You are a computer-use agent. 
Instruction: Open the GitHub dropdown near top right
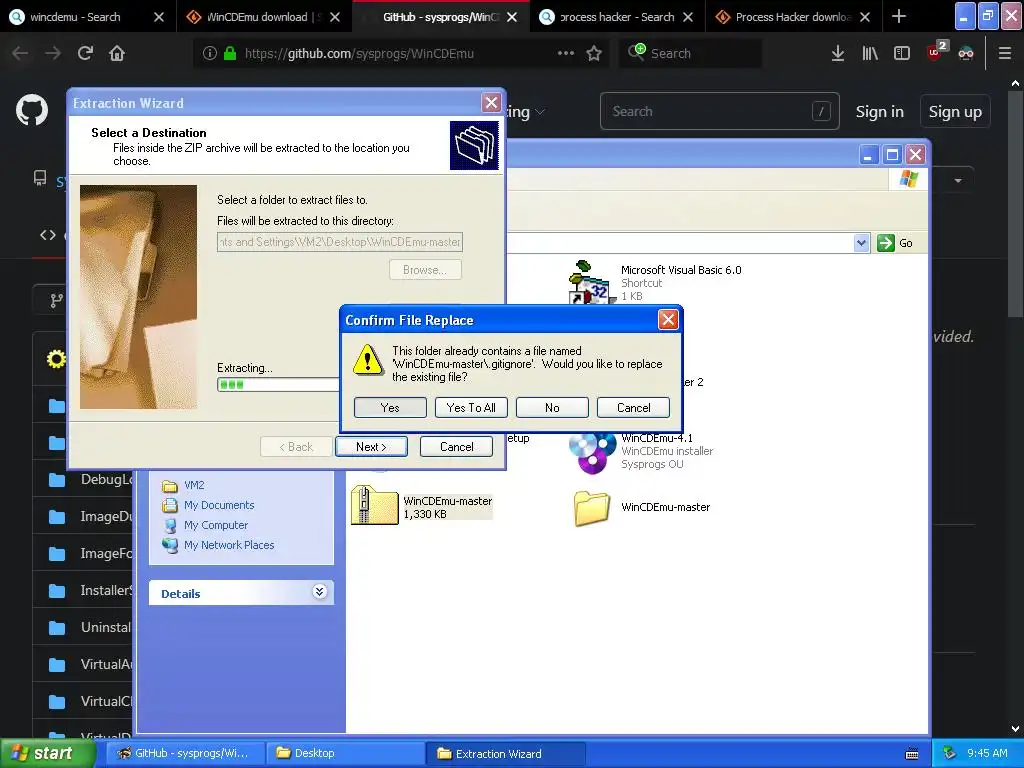click(x=958, y=180)
